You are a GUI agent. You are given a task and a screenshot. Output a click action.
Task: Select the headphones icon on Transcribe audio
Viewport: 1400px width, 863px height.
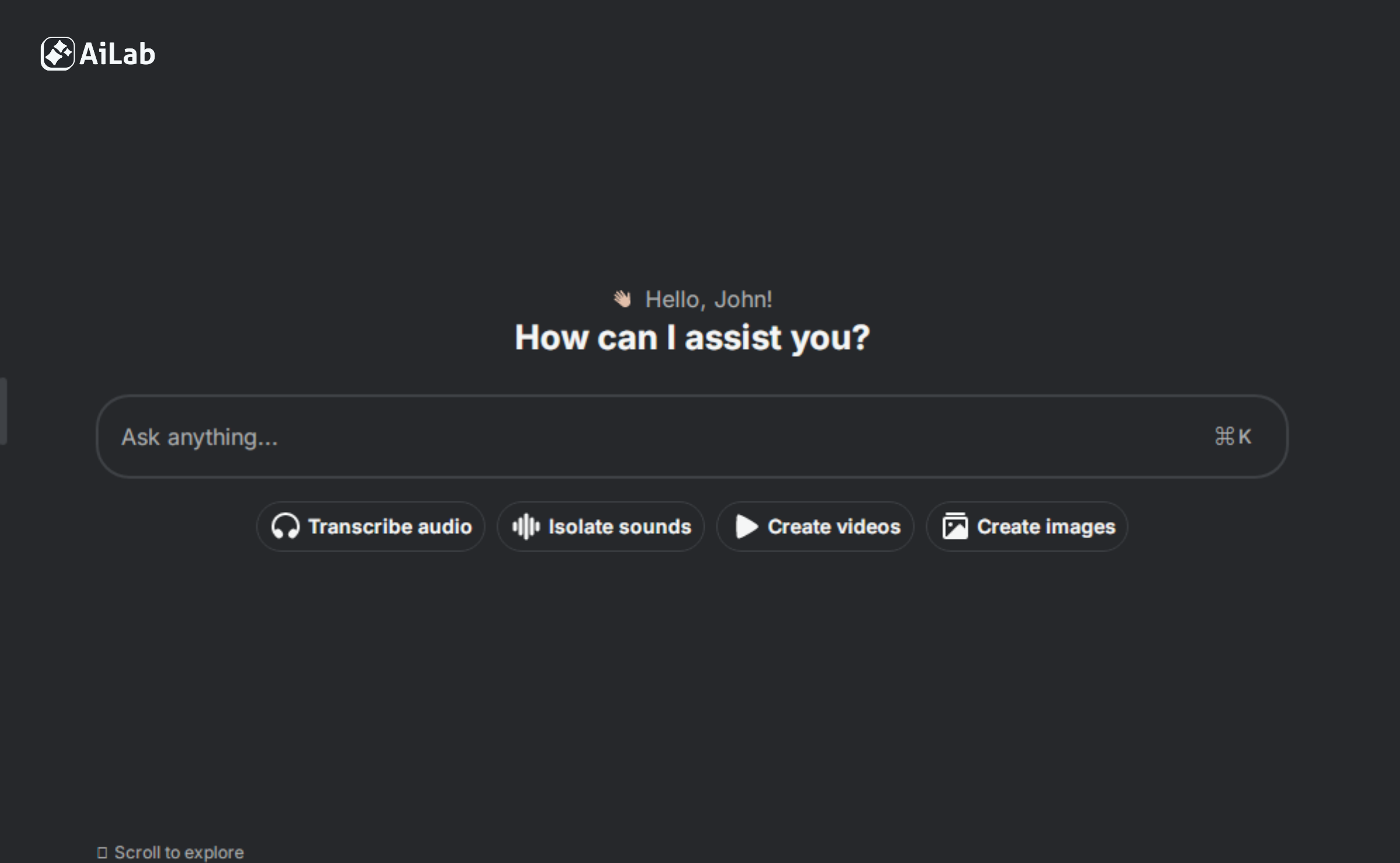287,526
